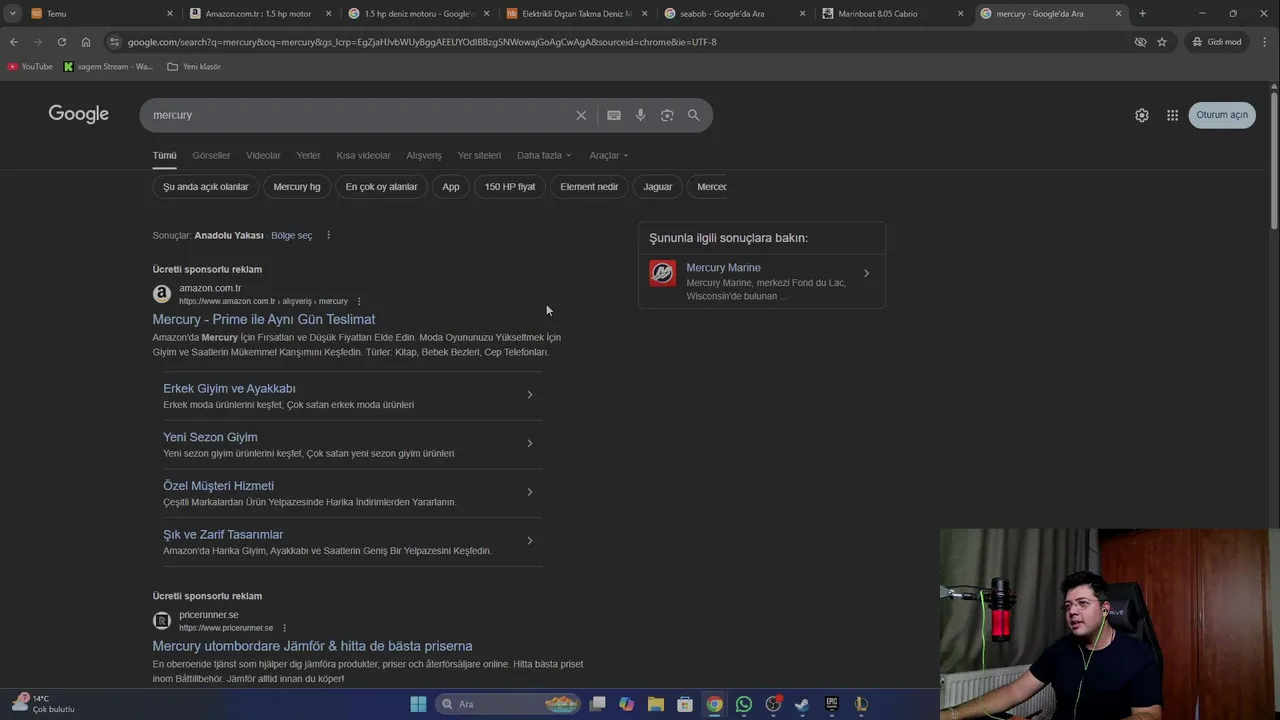This screenshot has width=1280, height=720.
Task: Open more options for pricerunner.se ad
Action: coord(284,628)
